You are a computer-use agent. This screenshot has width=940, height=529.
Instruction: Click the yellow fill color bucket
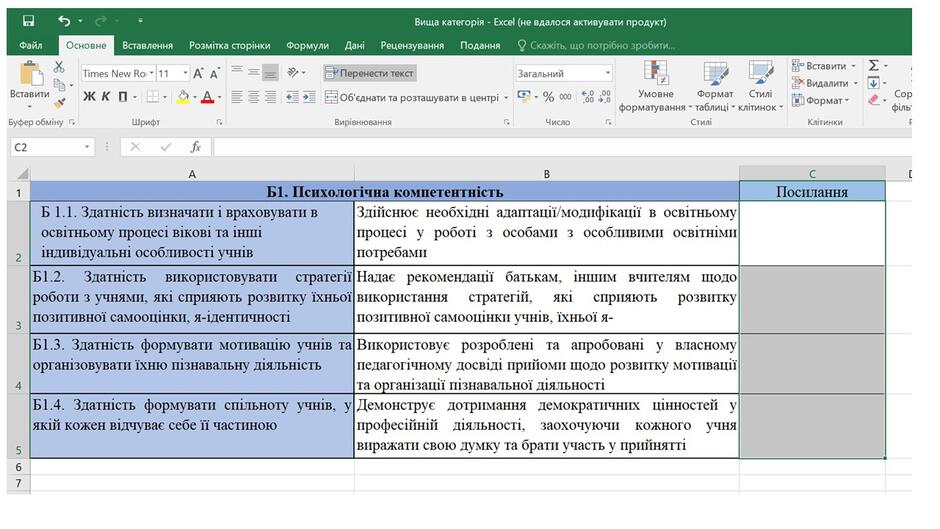[x=183, y=97]
